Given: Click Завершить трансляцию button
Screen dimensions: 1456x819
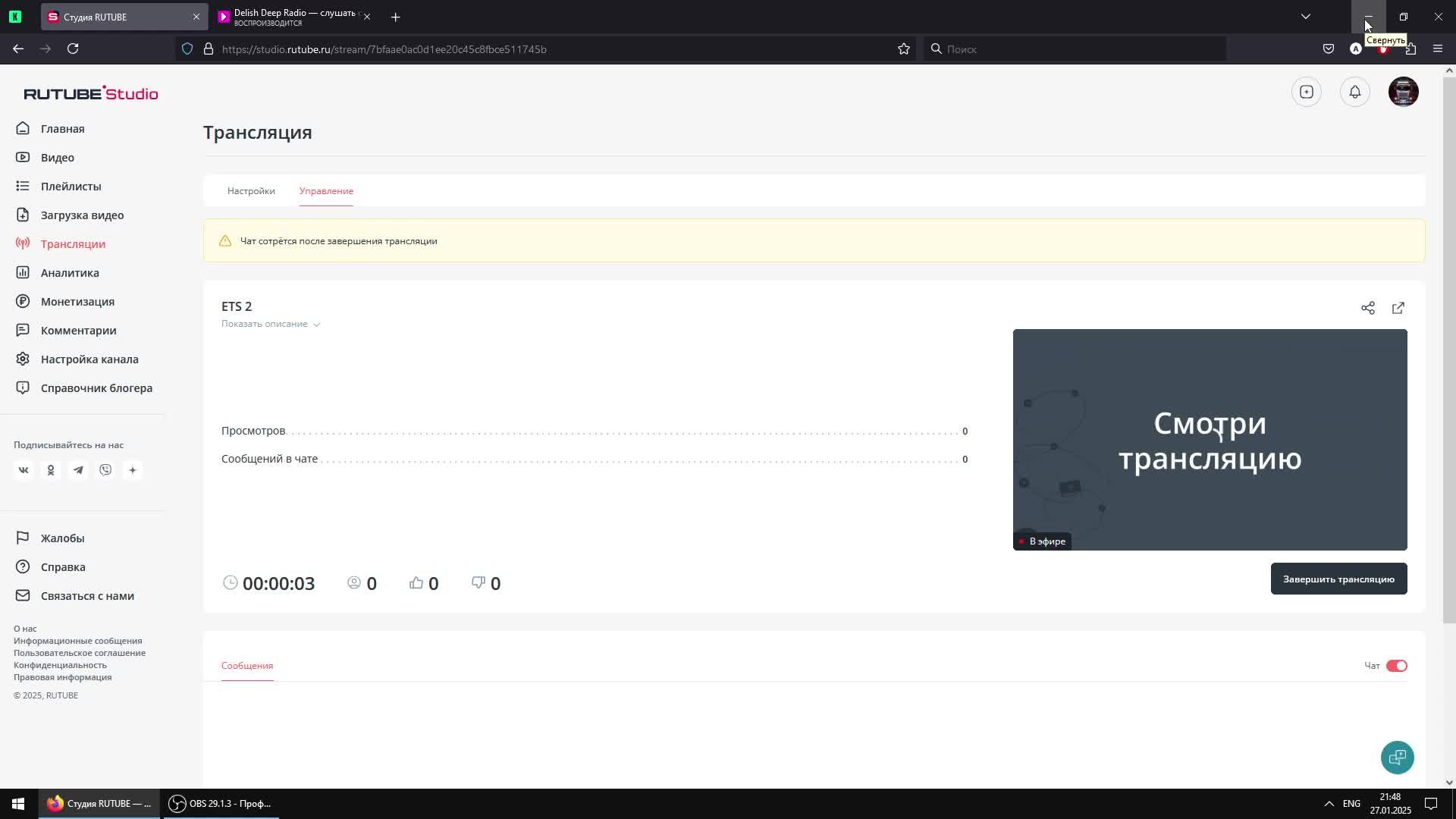Looking at the screenshot, I should coord(1339,579).
